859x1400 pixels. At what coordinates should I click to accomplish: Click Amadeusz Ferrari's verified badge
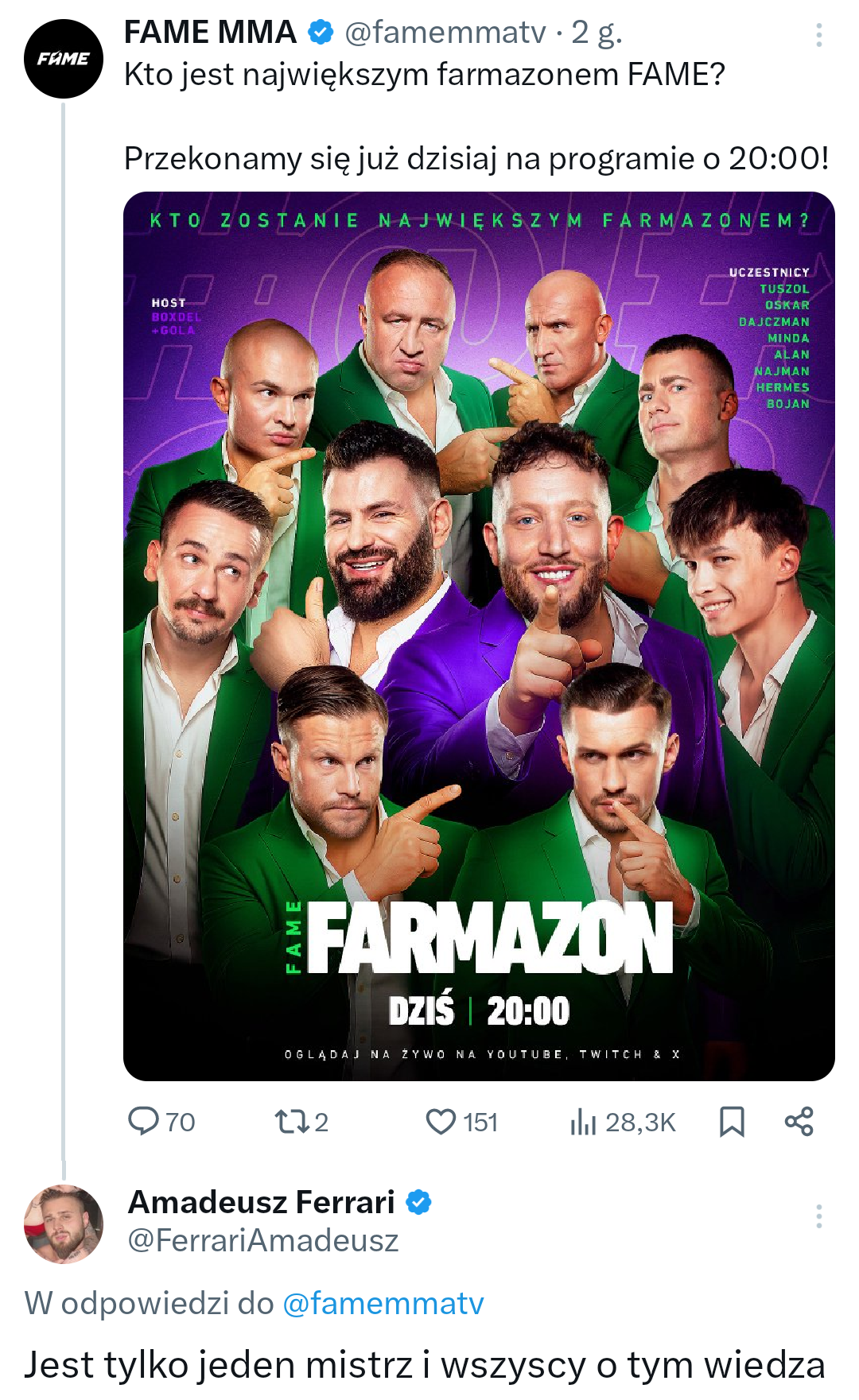419,1202
